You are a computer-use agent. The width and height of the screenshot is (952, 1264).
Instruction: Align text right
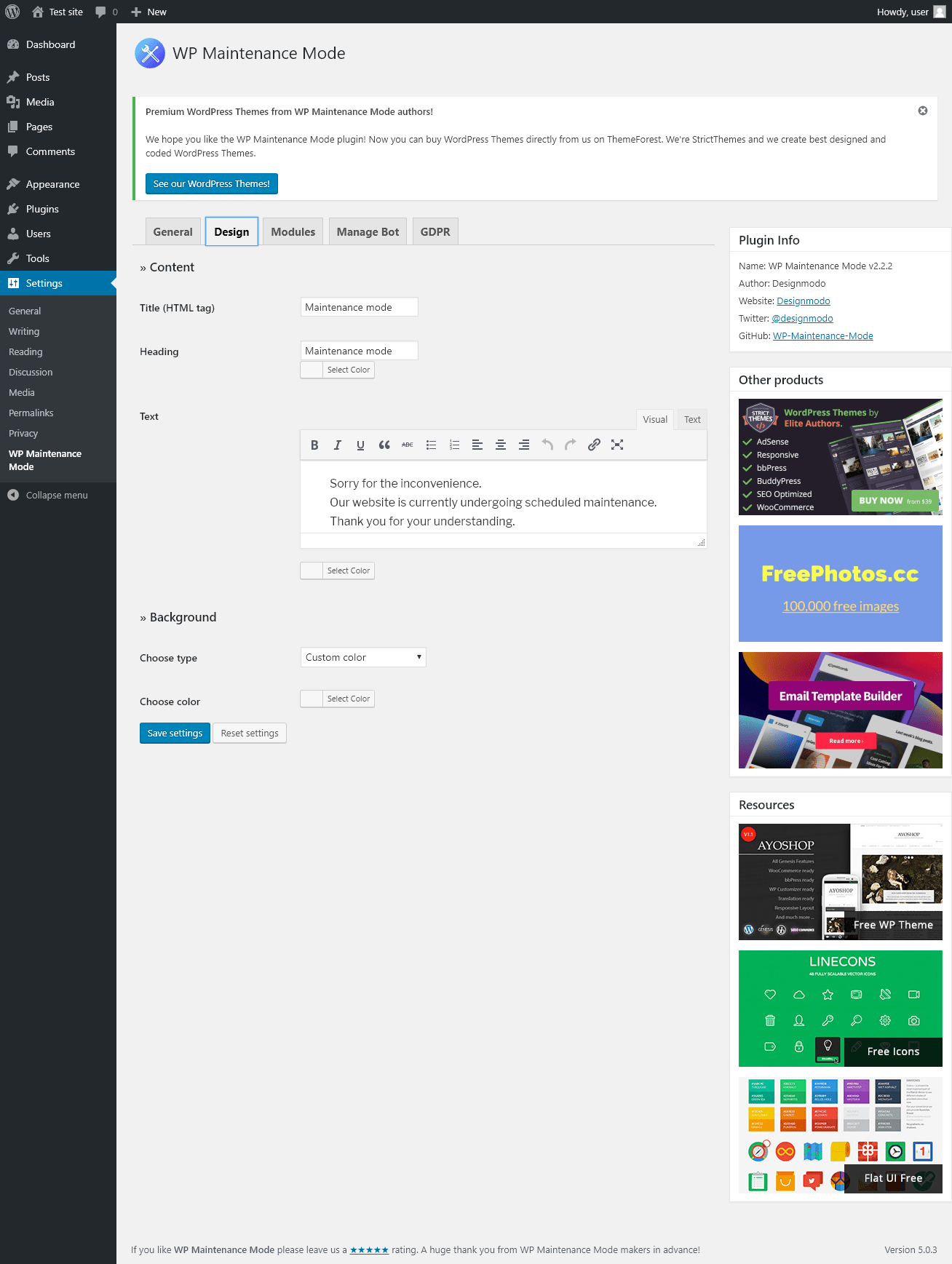(524, 445)
